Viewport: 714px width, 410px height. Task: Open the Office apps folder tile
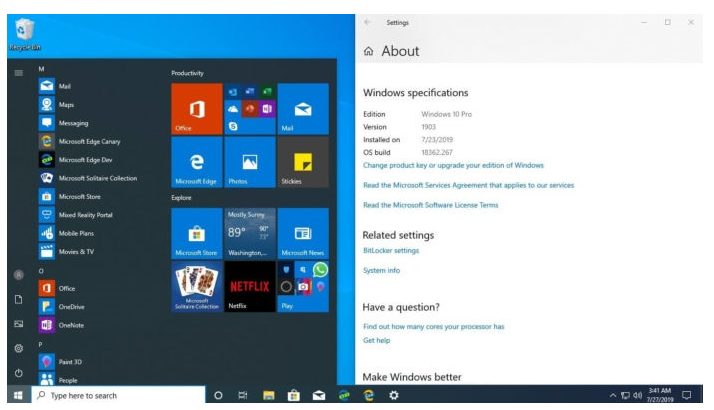point(250,109)
